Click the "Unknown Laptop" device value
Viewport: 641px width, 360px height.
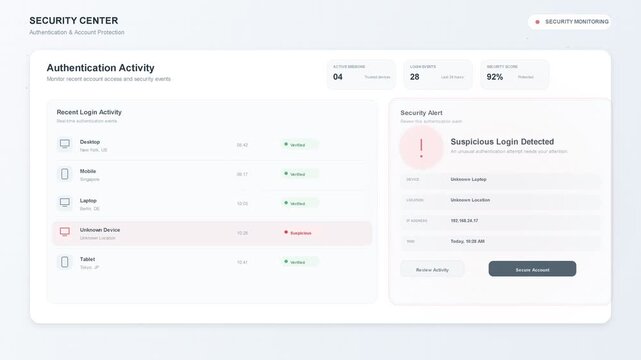[x=468, y=179]
